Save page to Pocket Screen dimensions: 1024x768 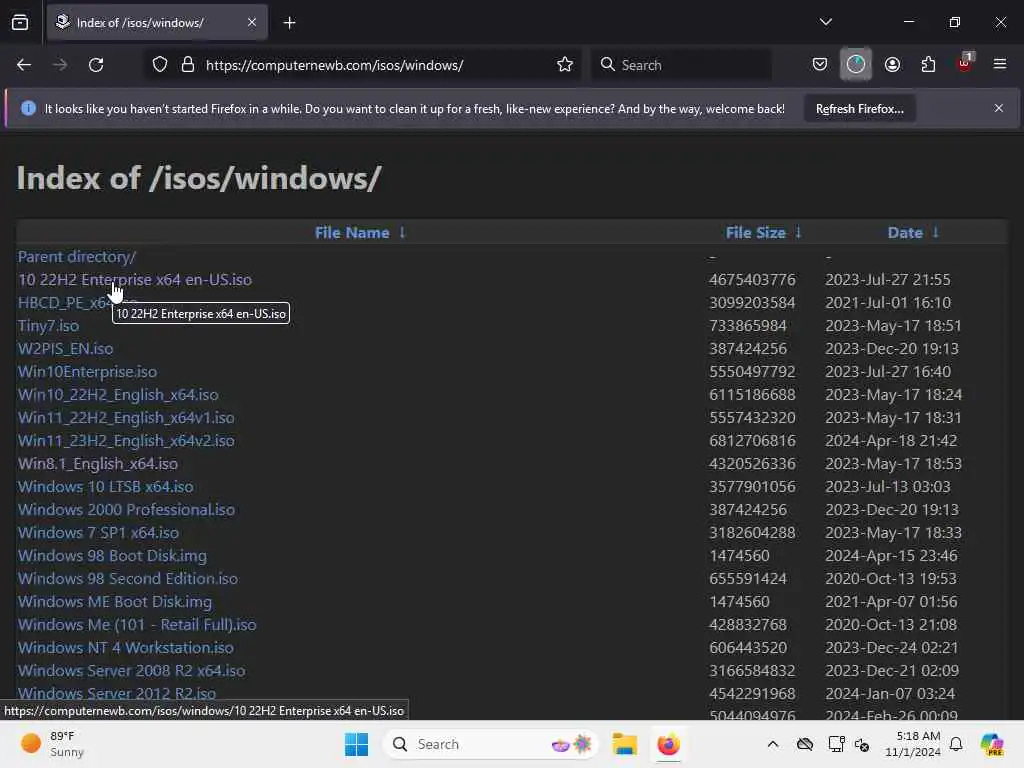click(820, 65)
